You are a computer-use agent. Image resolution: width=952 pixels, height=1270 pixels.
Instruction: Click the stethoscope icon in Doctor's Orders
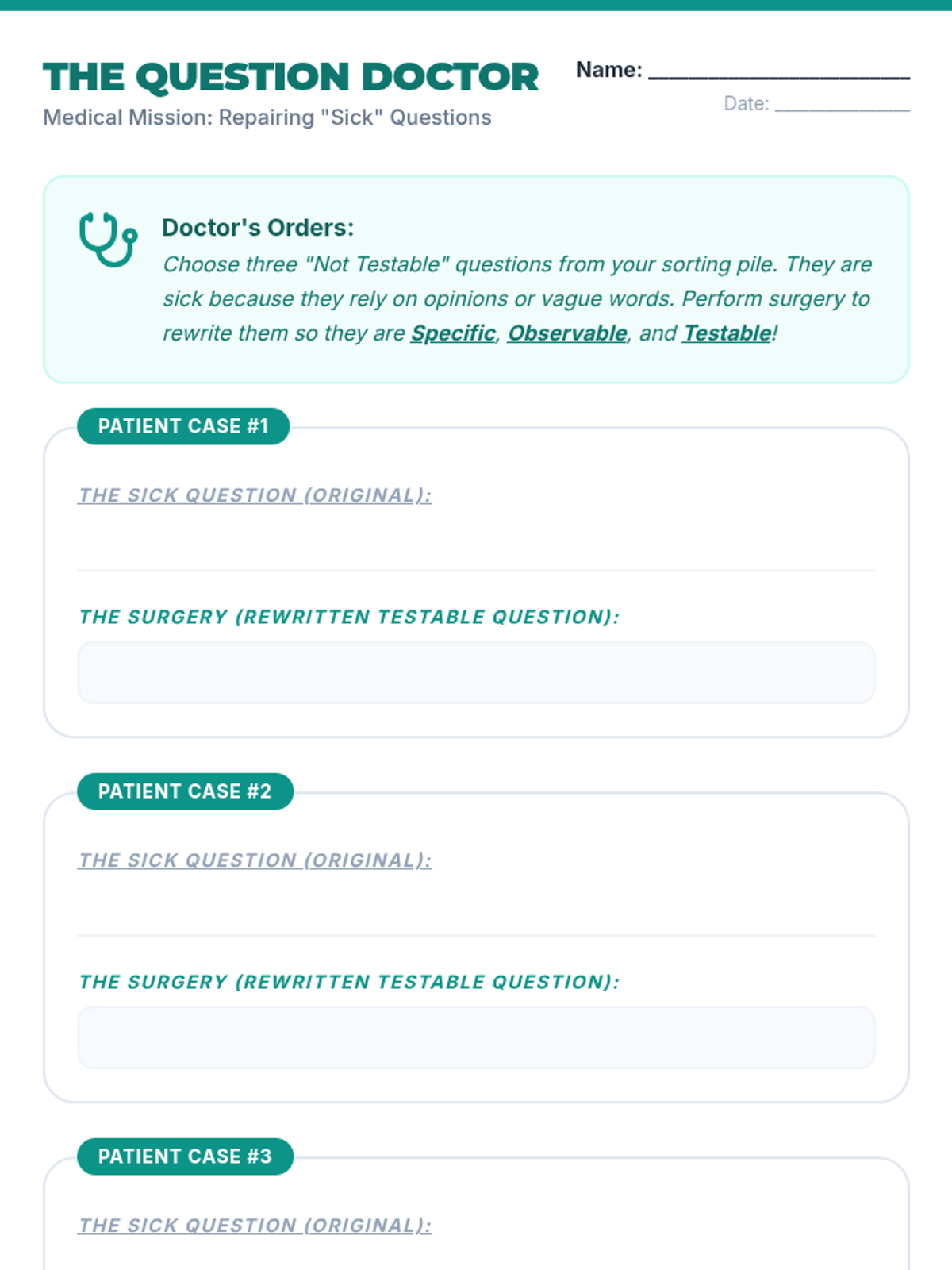point(108,239)
